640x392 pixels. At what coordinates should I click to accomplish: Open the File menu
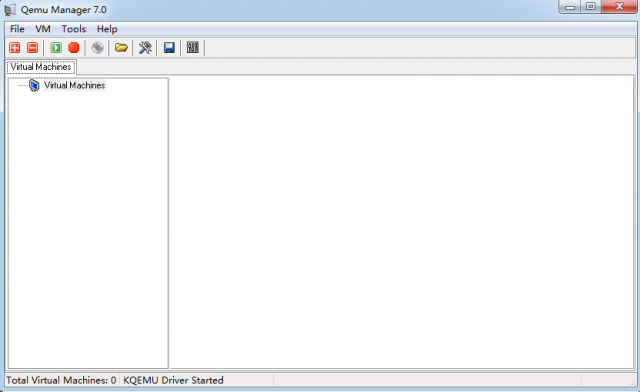17,29
